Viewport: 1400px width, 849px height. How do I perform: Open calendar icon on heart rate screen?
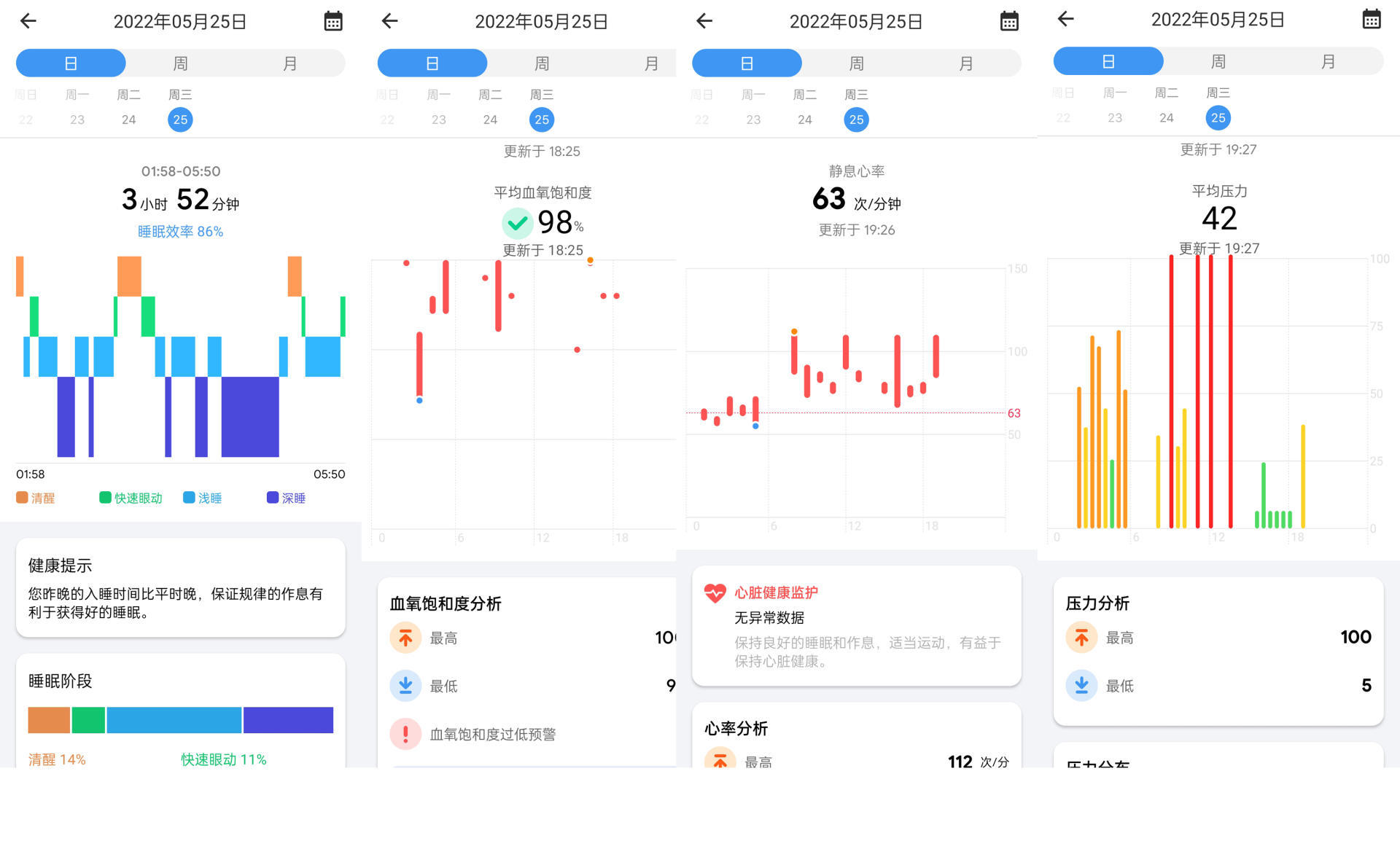pyautogui.click(x=1009, y=21)
